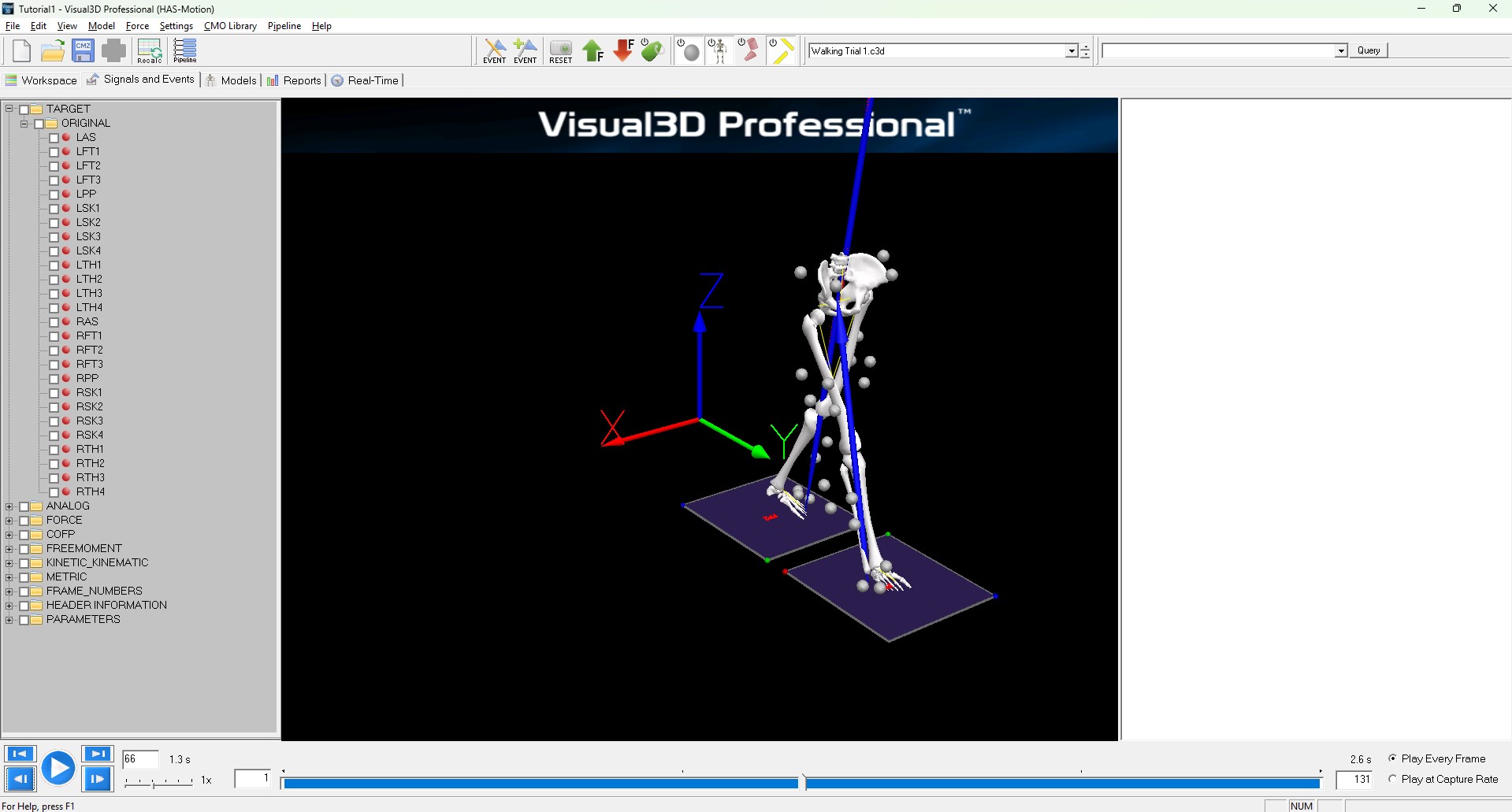Open the Model menu
This screenshot has height=812, width=1512.
click(x=102, y=26)
